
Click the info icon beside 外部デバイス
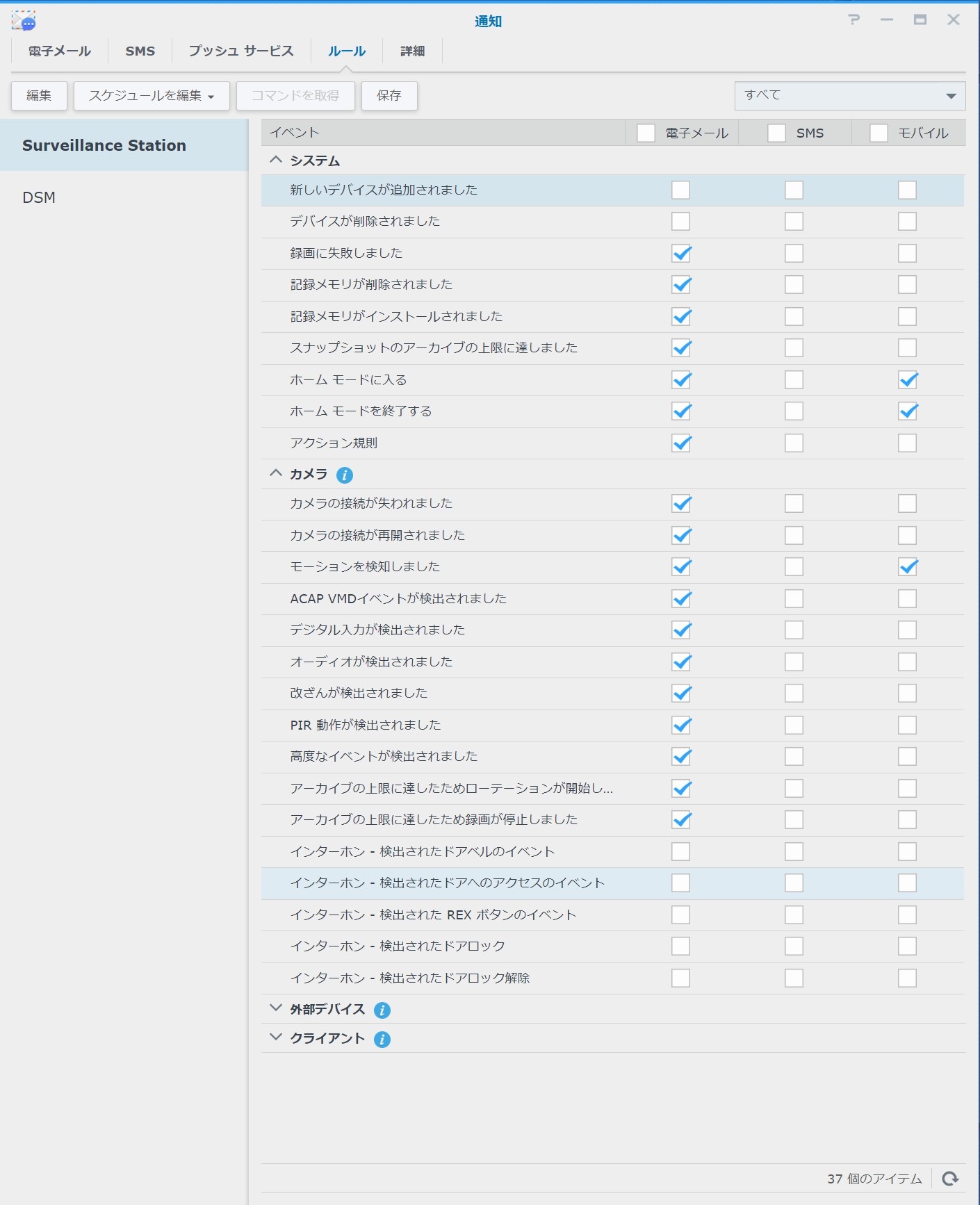(x=382, y=1010)
